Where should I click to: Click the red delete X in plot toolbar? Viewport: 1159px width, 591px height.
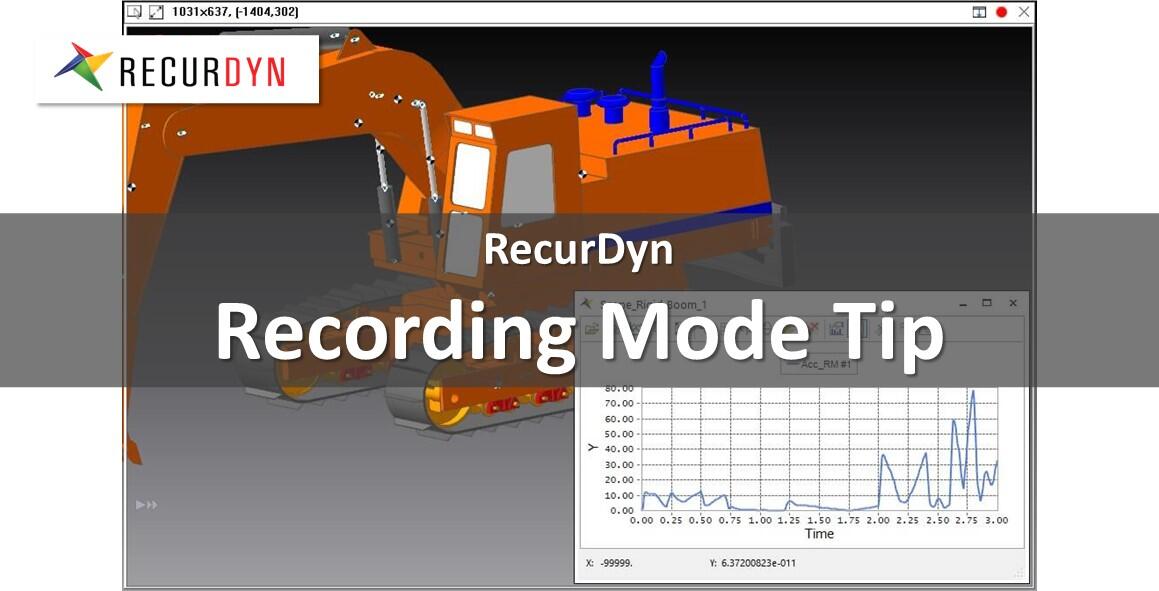pos(813,328)
